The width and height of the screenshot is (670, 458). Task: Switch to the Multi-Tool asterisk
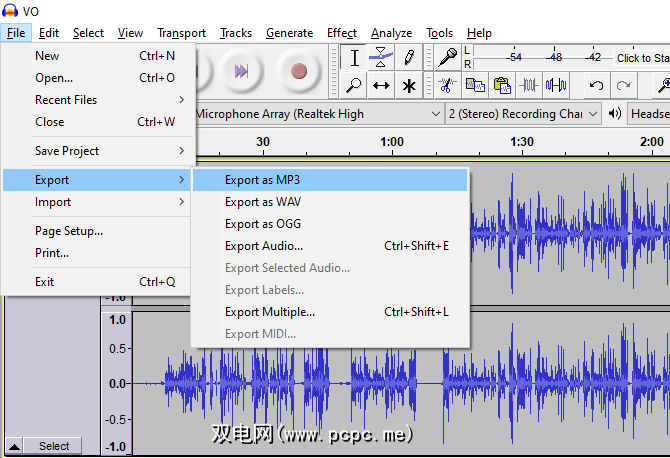click(408, 86)
